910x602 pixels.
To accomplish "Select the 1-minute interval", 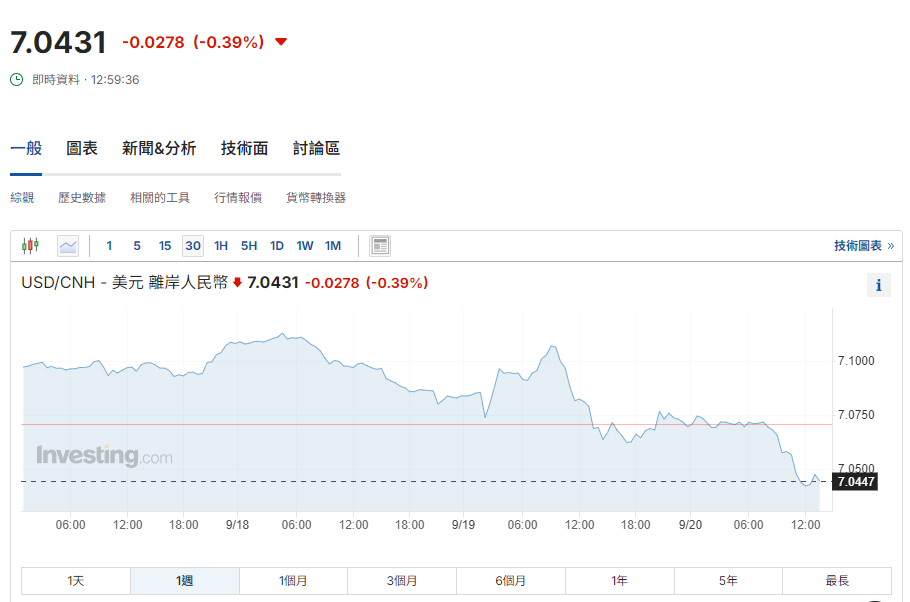I will (109, 246).
